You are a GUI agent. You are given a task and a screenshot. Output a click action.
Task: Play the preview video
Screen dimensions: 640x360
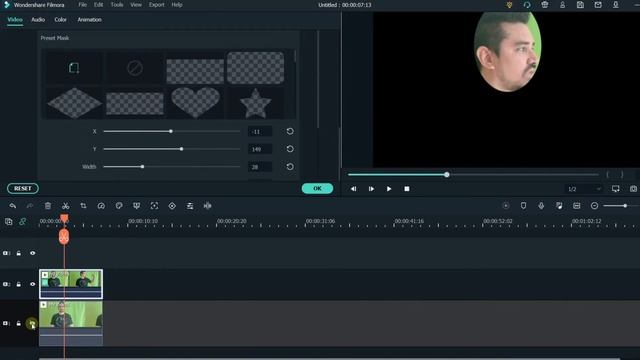(389, 189)
